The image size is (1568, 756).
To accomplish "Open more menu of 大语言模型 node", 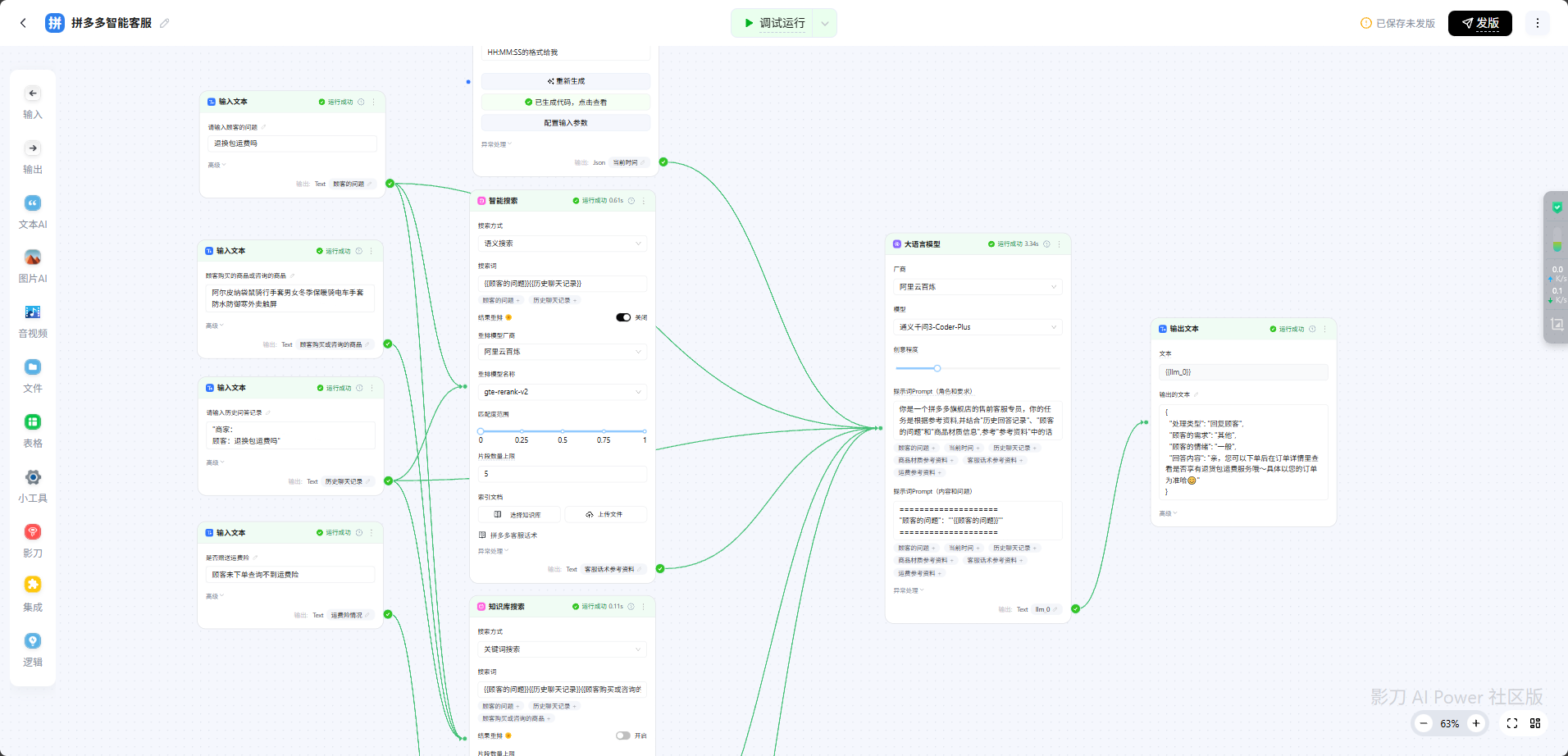I will [1060, 244].
